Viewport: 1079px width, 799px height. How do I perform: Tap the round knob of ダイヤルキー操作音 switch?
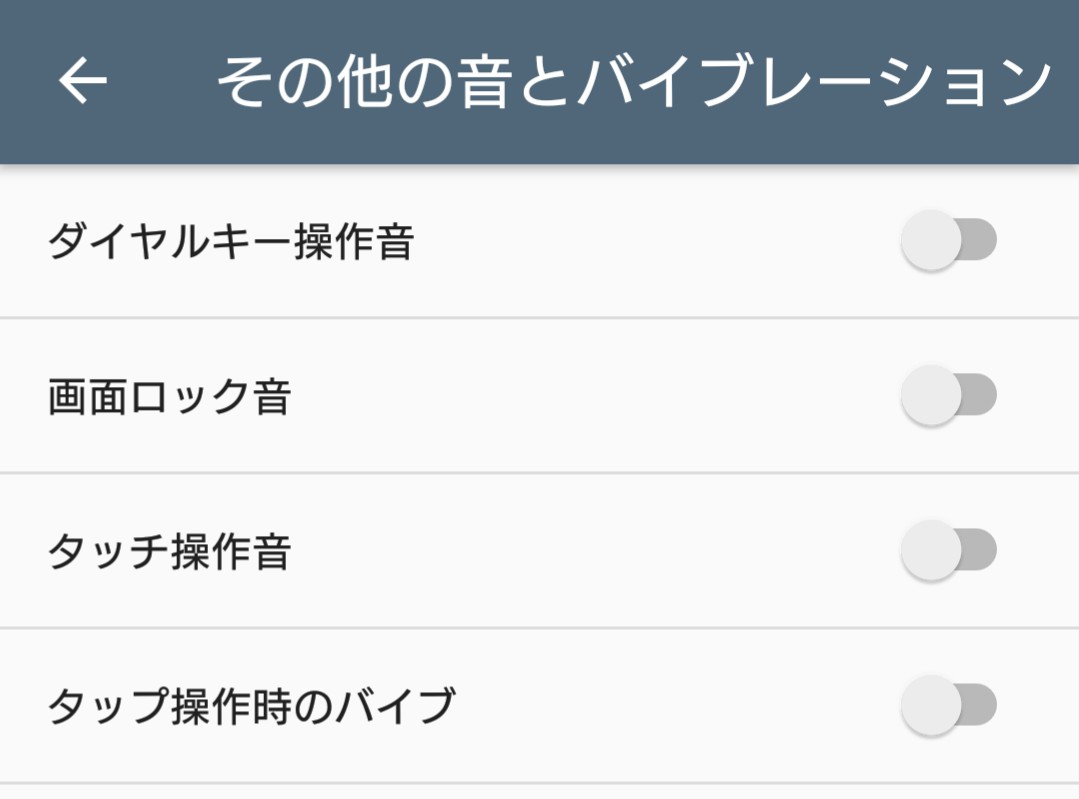[931, 240]
